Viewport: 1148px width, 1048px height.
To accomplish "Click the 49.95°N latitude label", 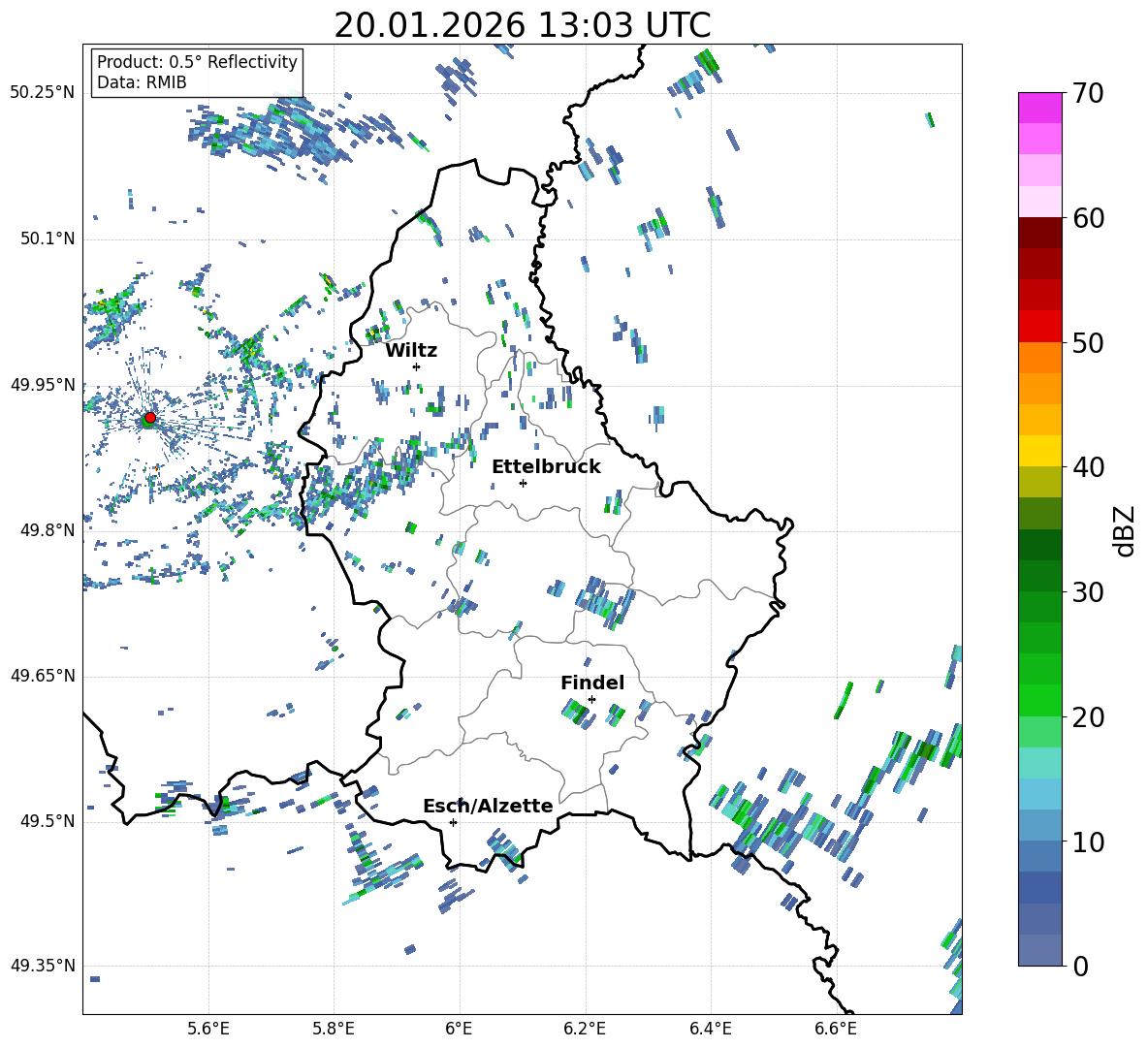I will coord(43,384).
